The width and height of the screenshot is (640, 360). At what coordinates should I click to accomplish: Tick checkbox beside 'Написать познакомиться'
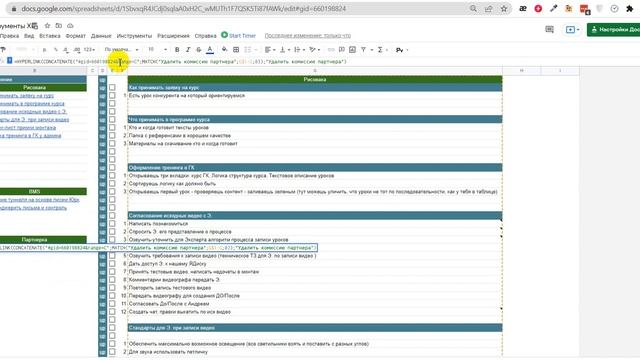(x=112, y=224)
